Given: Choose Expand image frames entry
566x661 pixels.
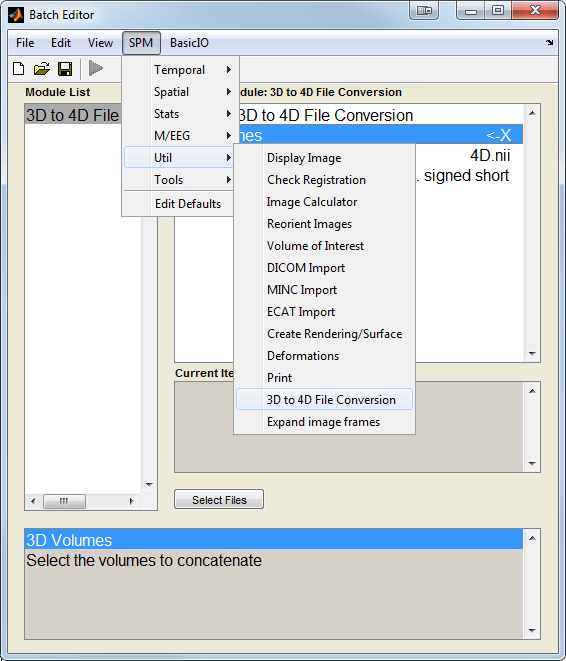Looking at the screenshot, I should coord(325,422).
